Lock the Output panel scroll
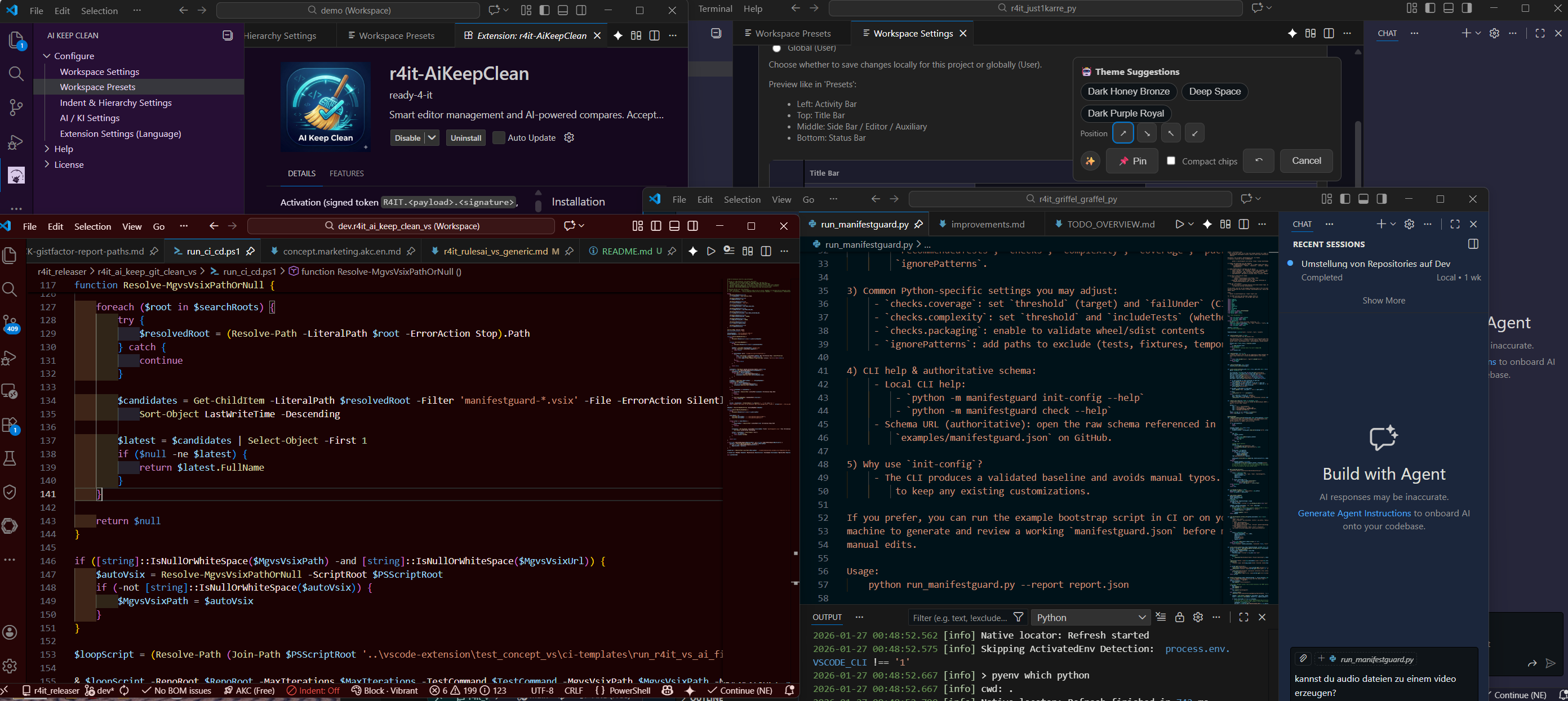 [x=1180, y=617]
